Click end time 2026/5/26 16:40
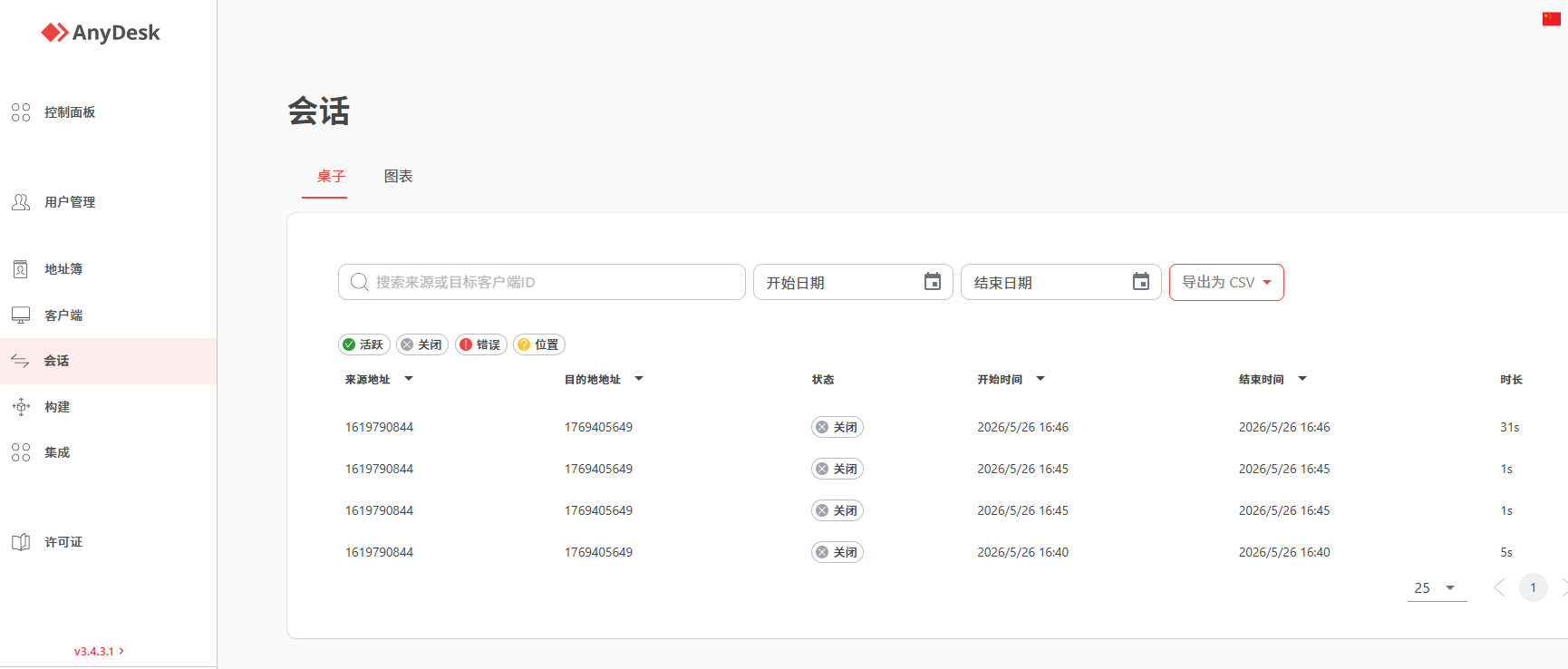The width and height of the screenshot is (1568, 669). [1284, 552]
